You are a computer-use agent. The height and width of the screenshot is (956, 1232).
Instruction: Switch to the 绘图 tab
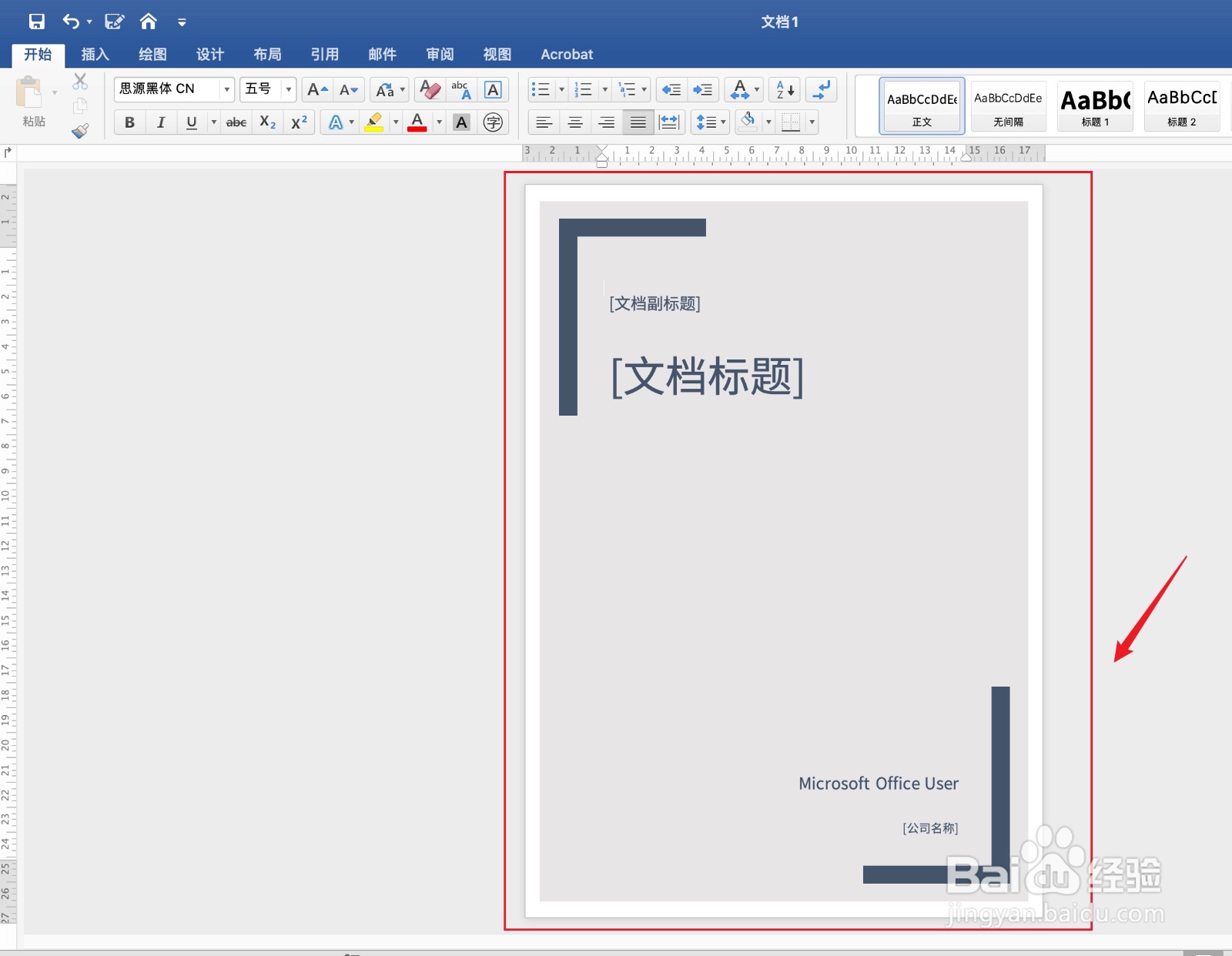click(152, 54)
